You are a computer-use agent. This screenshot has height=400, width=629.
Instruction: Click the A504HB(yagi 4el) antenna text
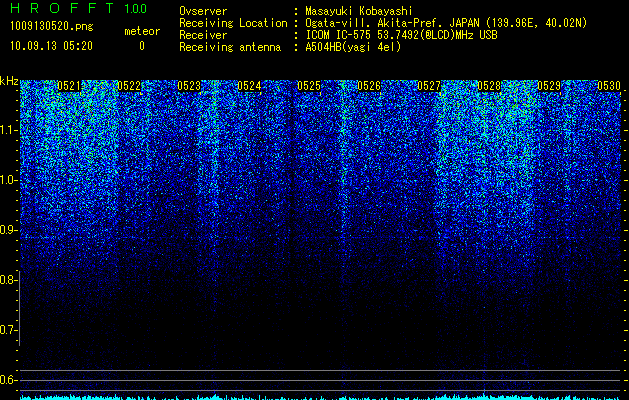[x=353, y=47]
